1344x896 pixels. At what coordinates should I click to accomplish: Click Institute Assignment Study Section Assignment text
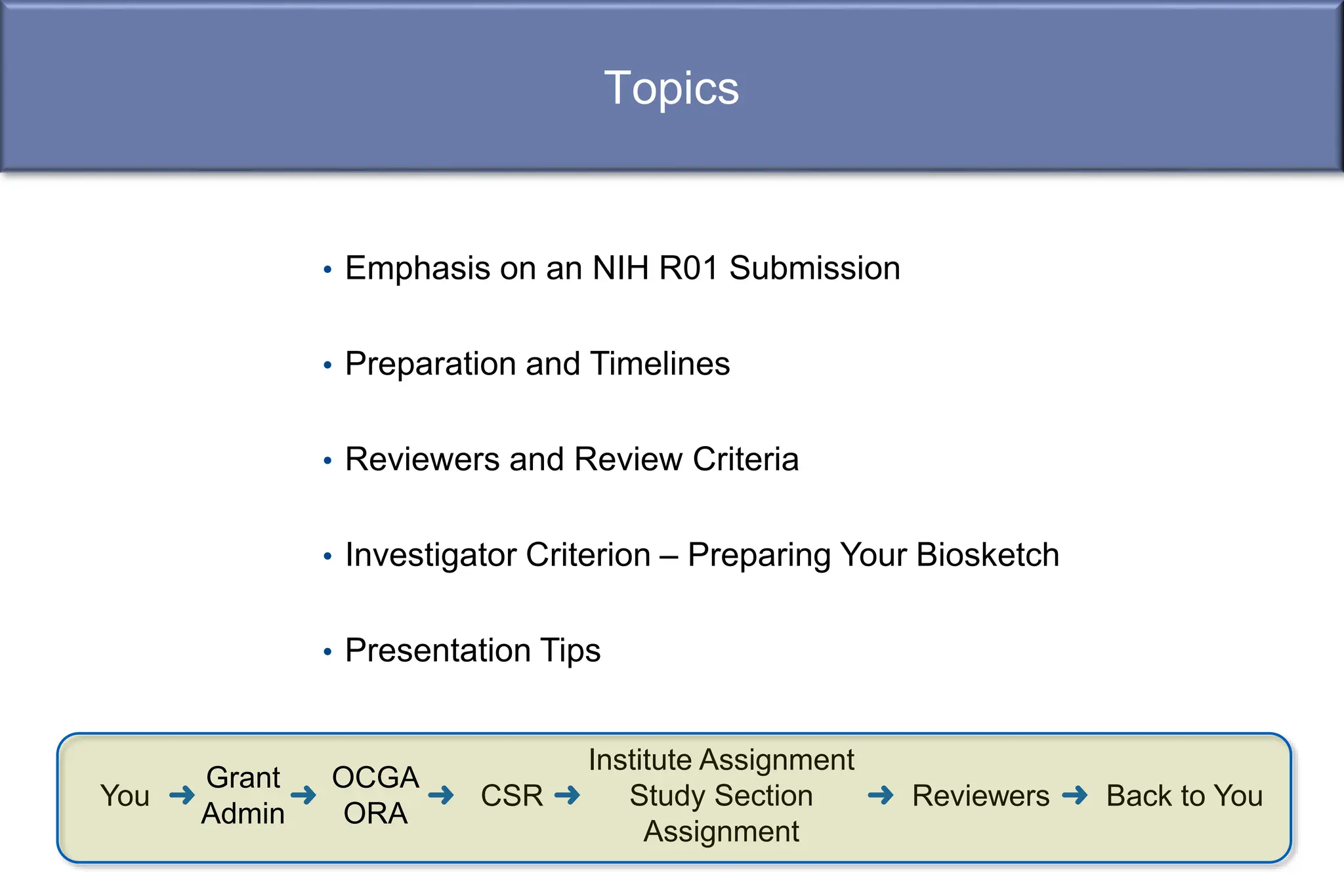[x=721, y=796]
